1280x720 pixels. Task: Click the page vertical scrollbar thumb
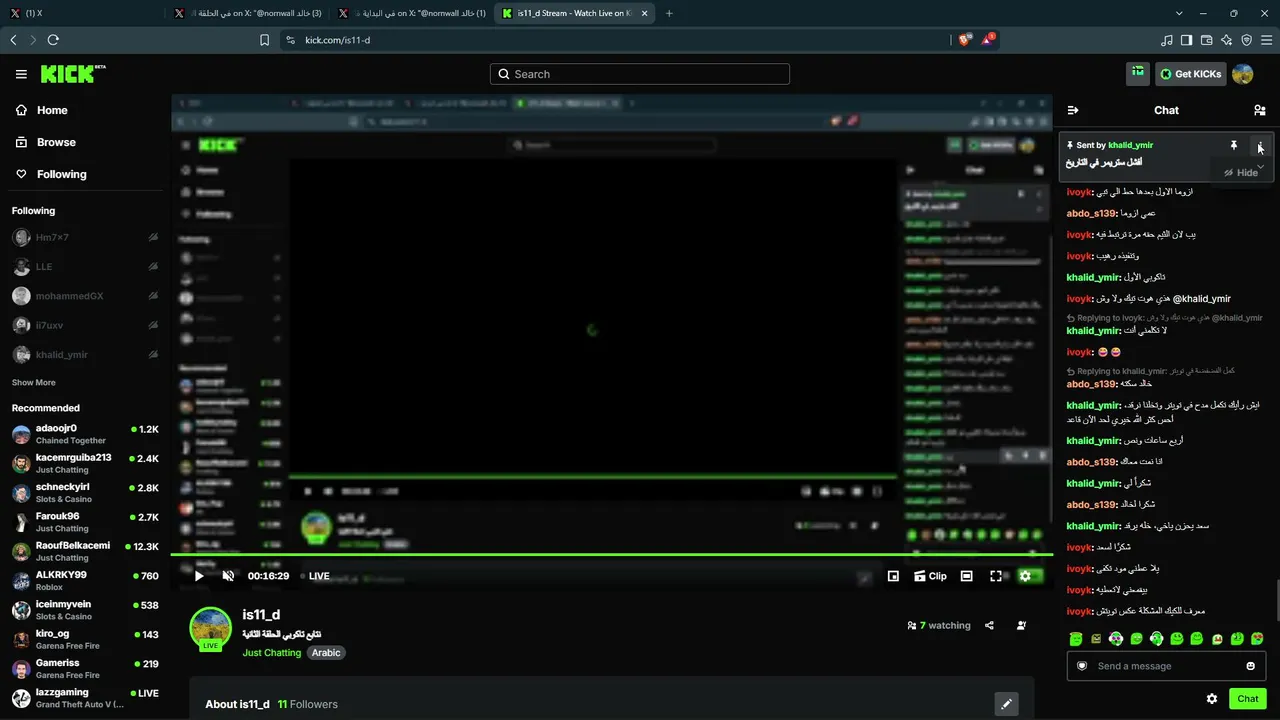click(1276, 598)
